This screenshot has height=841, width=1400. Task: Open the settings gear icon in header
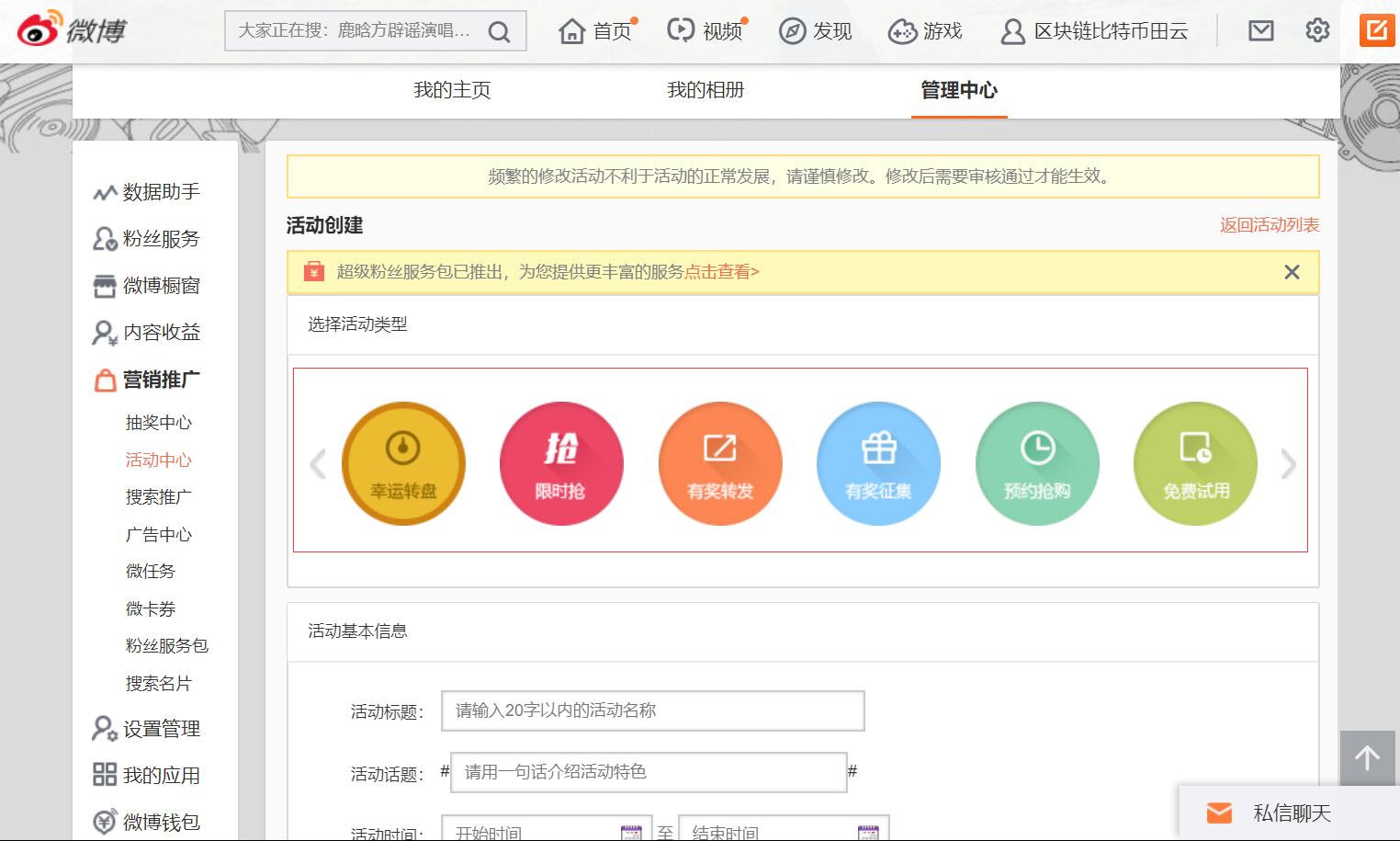pyautogui.click(x=1317, y=30)
